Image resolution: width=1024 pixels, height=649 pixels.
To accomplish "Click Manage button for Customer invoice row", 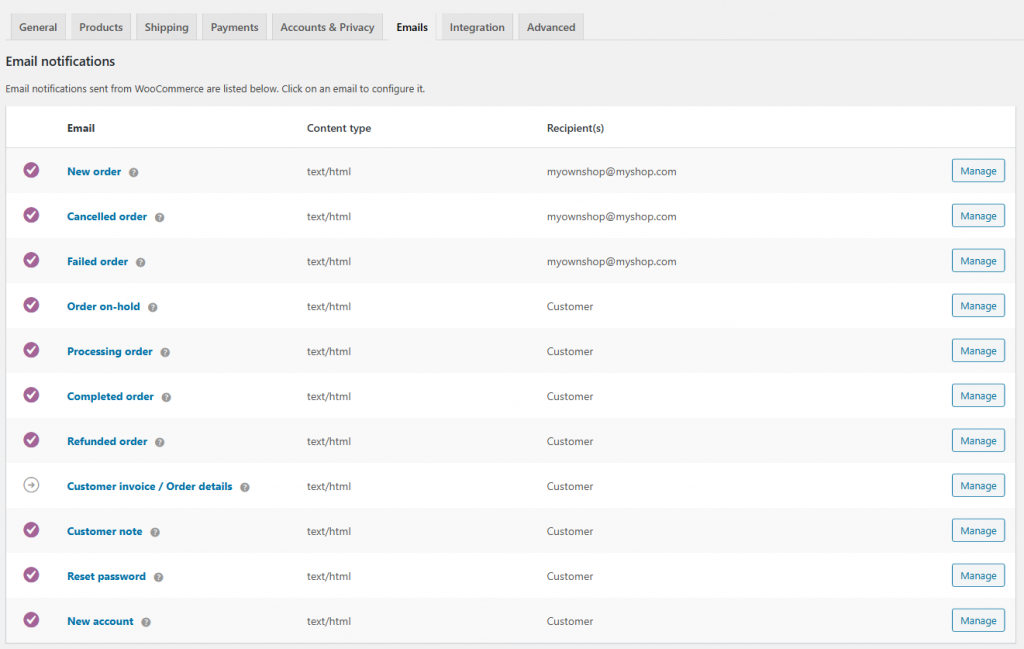I will (x=978, y=486).
